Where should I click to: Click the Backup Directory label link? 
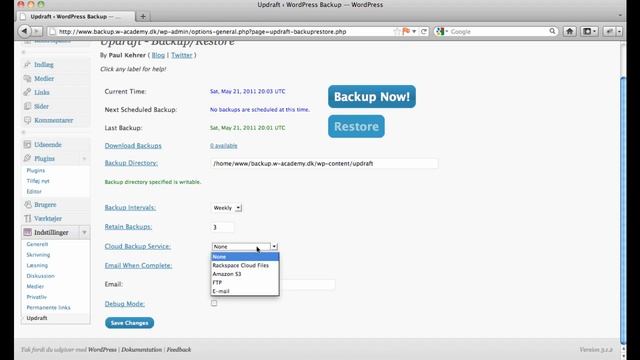131,163
